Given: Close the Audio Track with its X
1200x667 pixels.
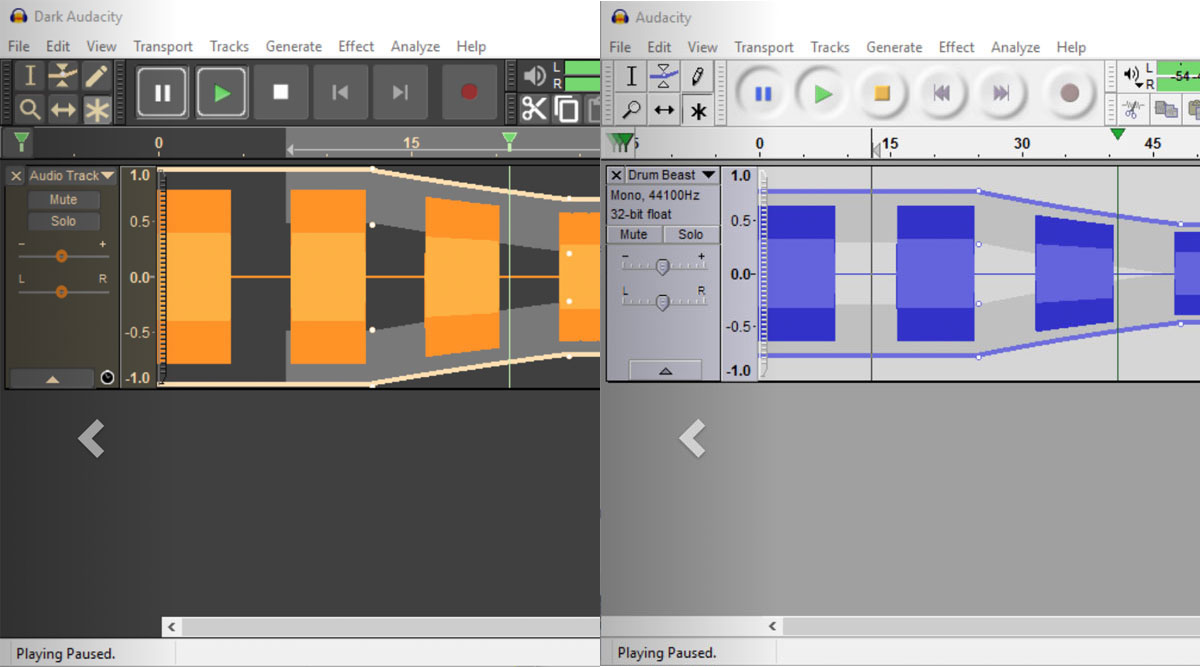Looking at the screenshot, I should pos(16,175).
